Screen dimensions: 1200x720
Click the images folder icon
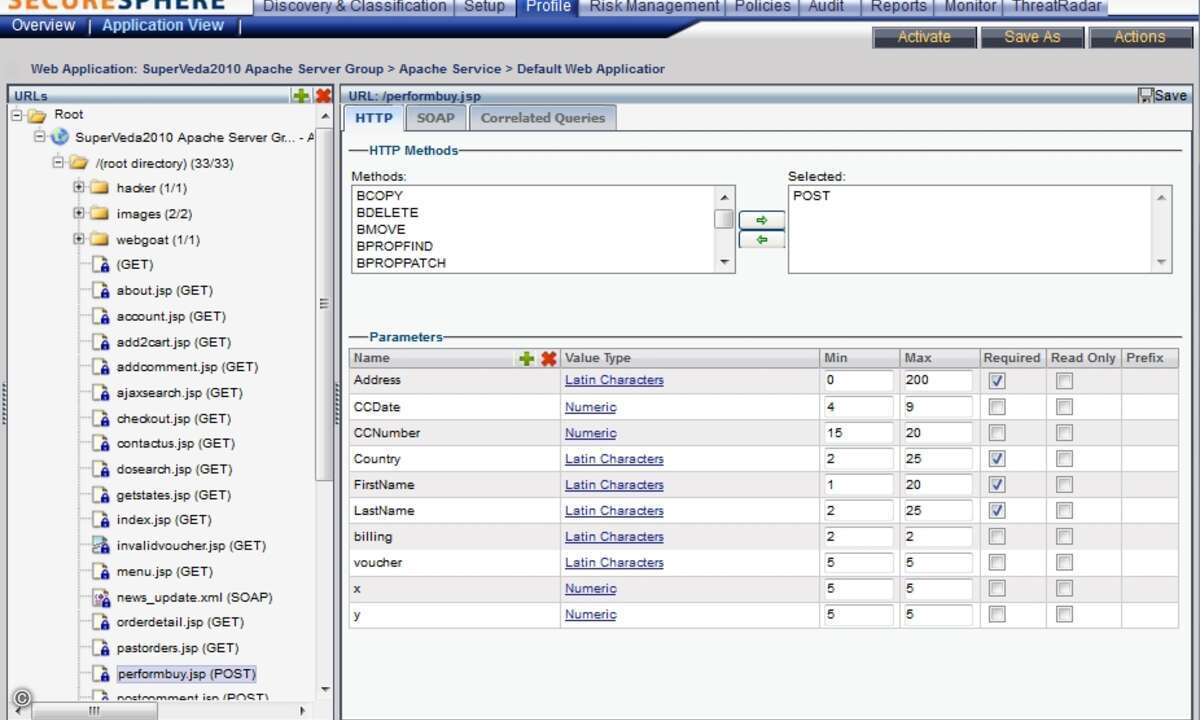click(x=99, y=214)
